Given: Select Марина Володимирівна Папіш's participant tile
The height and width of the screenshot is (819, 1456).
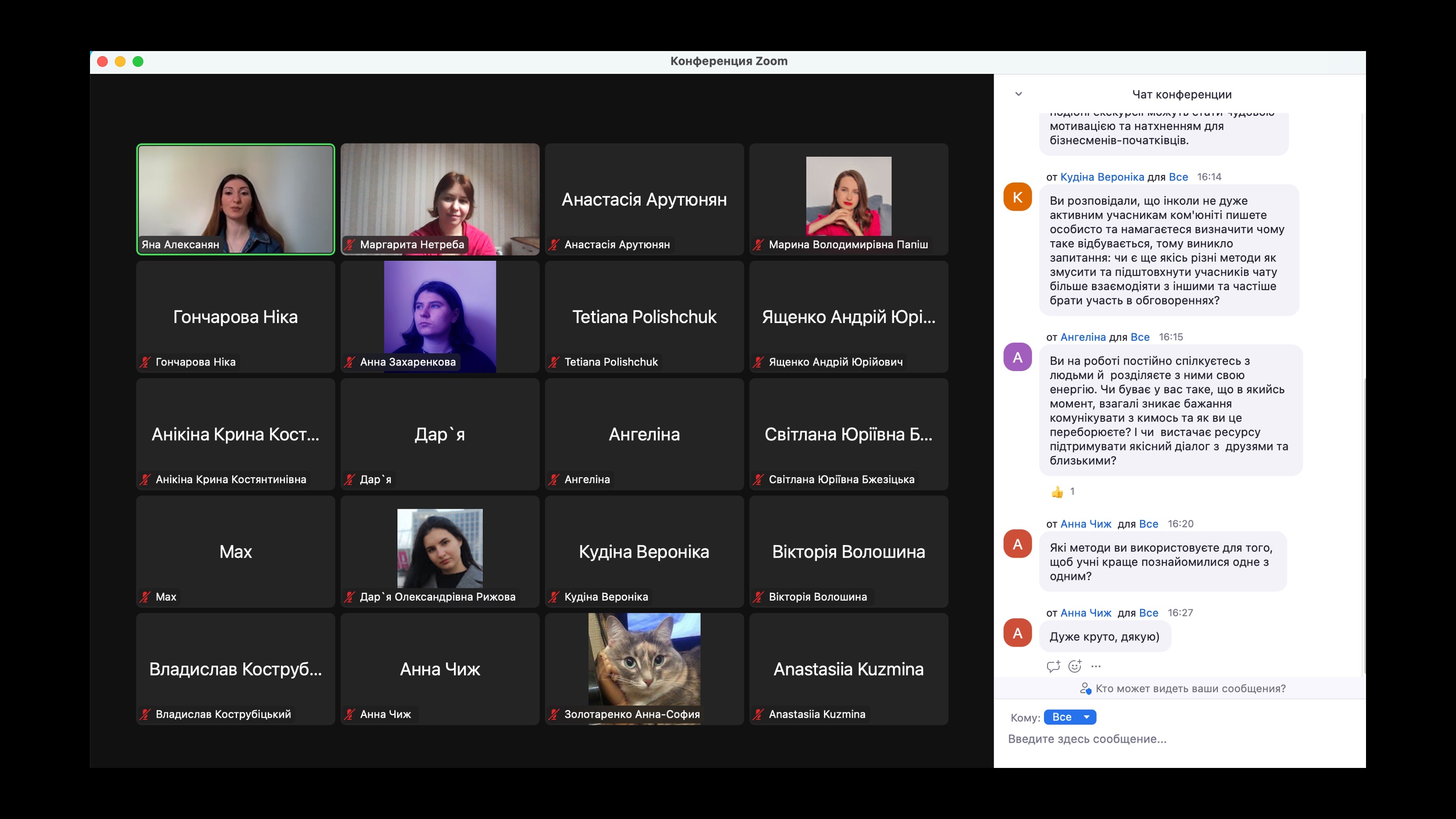Looking at the screenshot, I should [848, 199].
